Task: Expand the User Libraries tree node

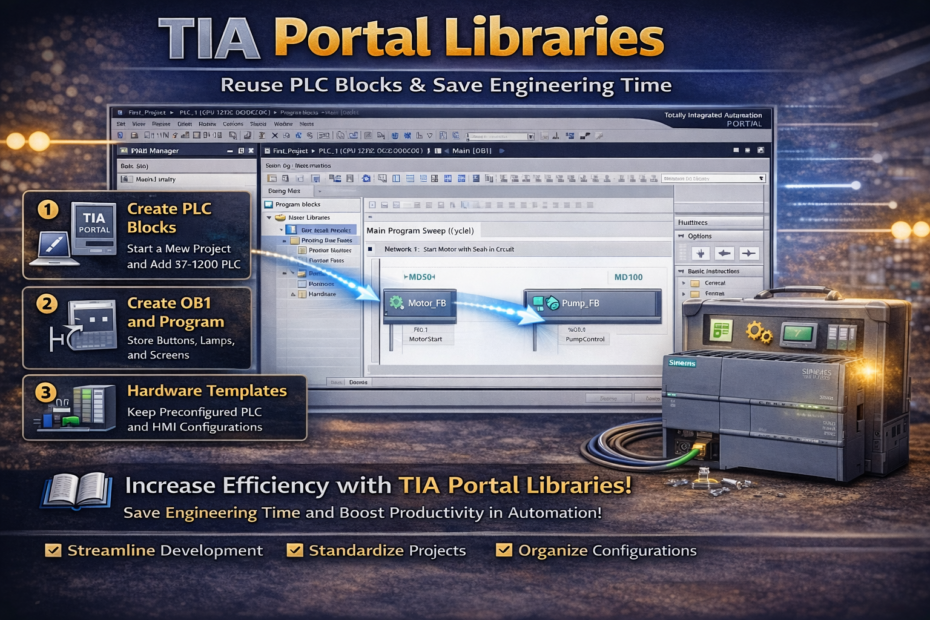Action: tap(268, 217)
